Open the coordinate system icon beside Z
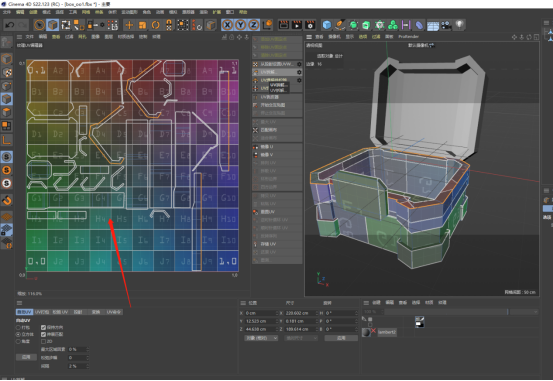 [x=267, y=25]
